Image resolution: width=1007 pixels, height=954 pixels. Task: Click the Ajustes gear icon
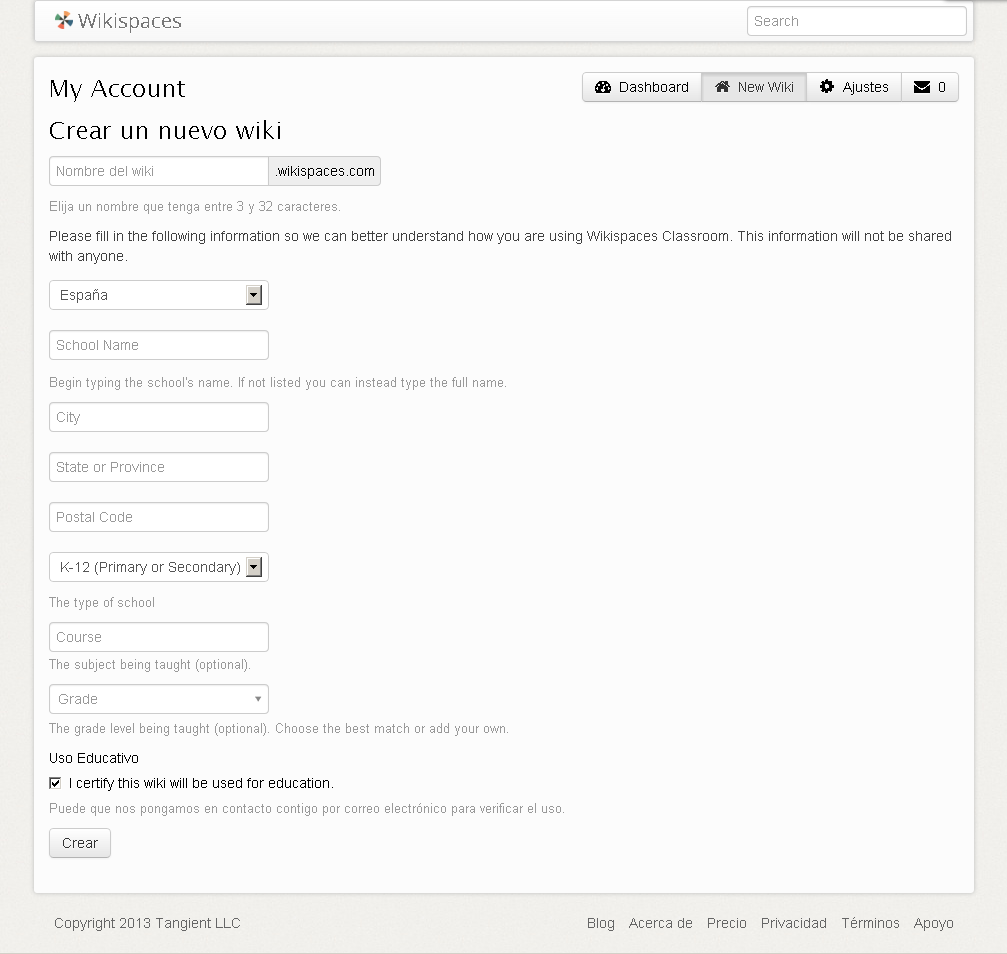(827, 87)
